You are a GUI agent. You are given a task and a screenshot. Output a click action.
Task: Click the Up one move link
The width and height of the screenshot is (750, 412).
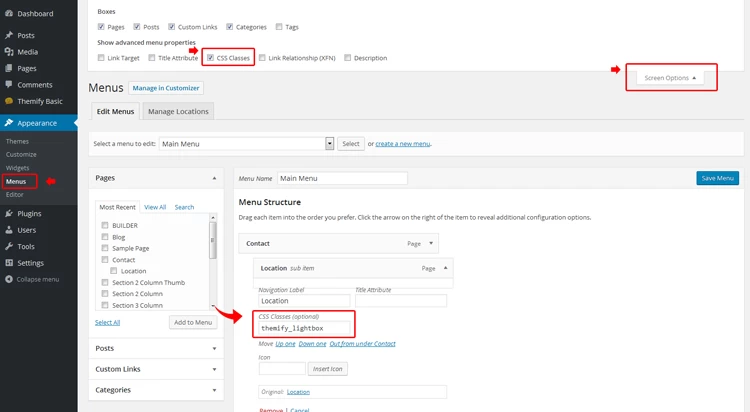(286, 344)
